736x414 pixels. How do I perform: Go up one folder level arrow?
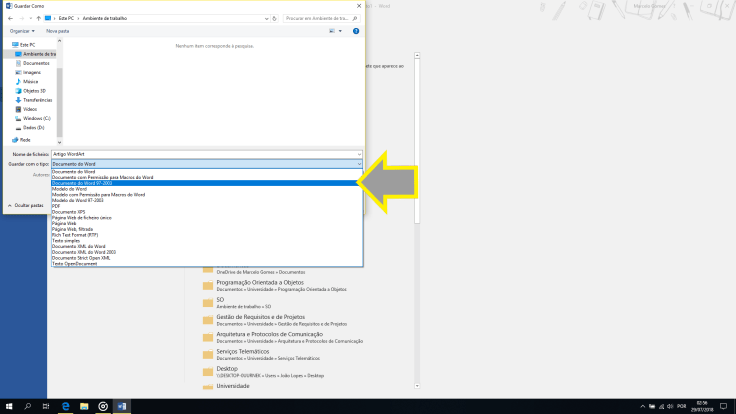(36, 18)
